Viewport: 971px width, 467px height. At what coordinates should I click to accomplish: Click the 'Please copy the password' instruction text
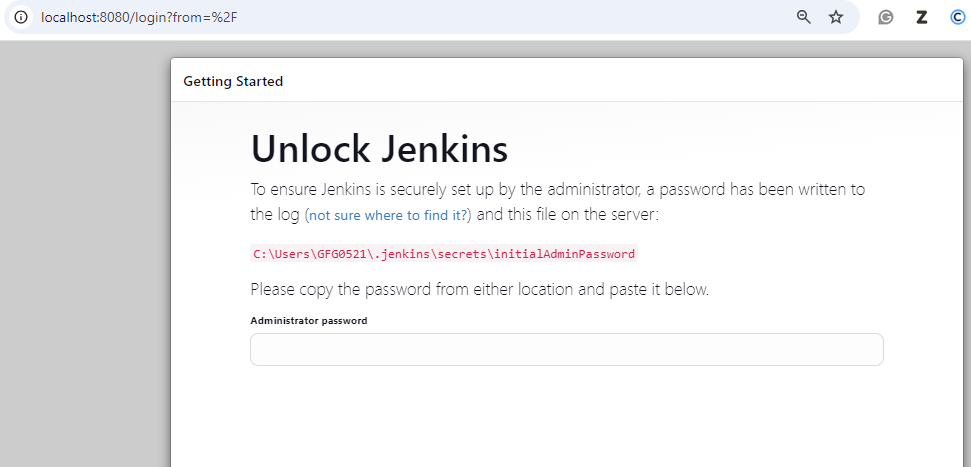(x=479, y=290)
